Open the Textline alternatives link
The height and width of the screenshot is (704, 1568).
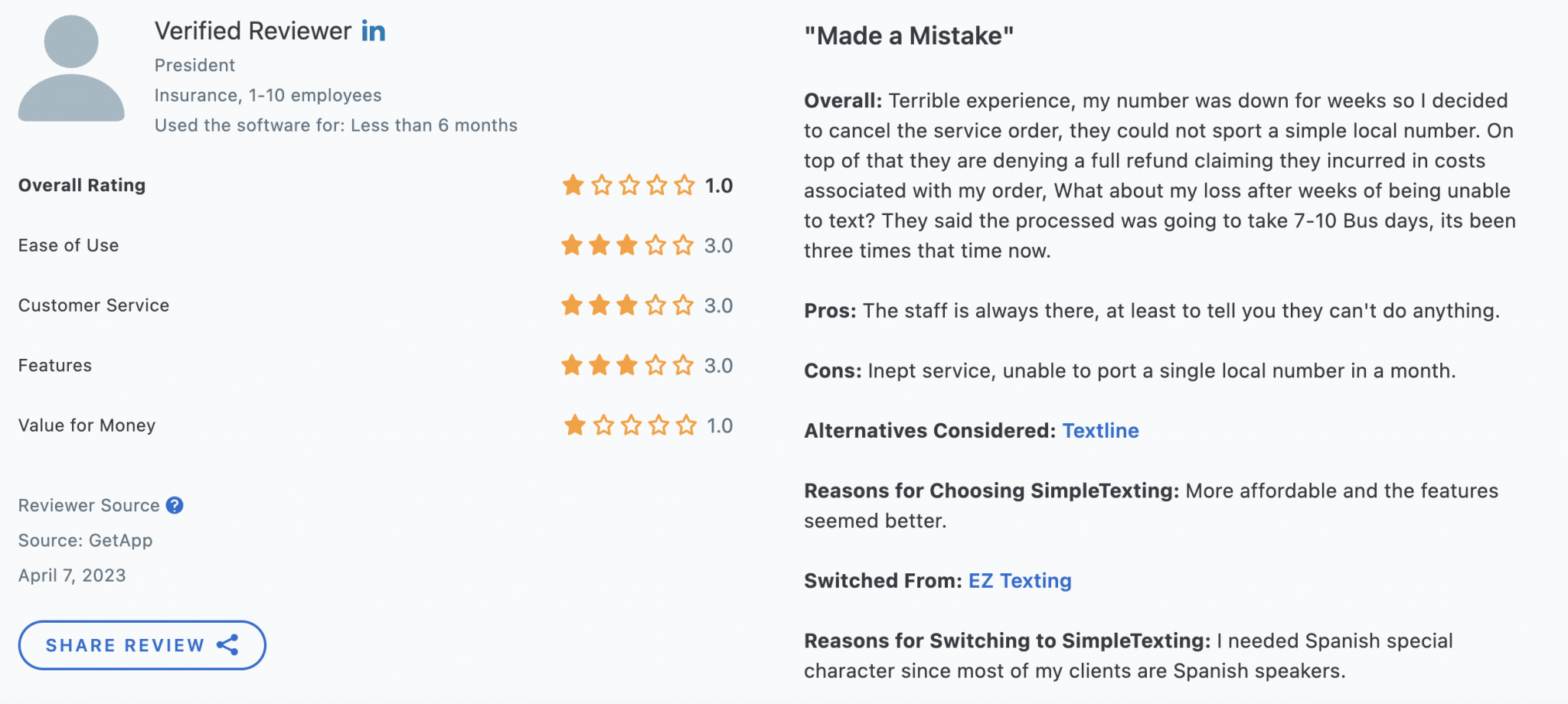1100,430
